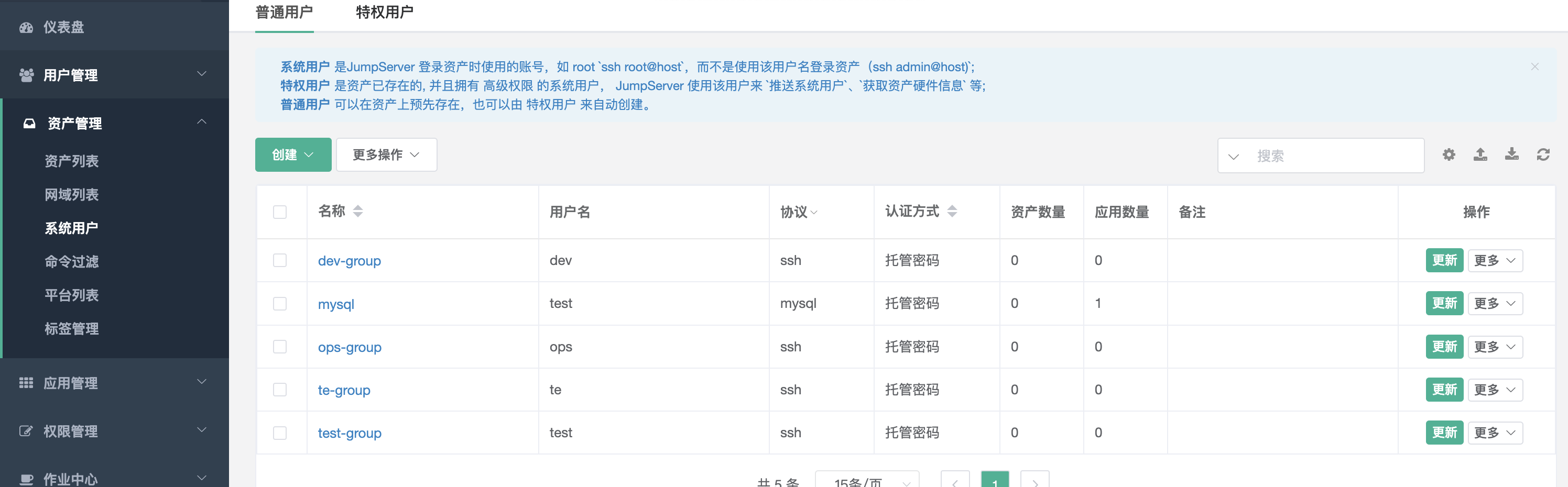Open the mysql system user link
Image resolution: width=1568 pixels, height=487 pixels.
pyautogui.click(x=336, y=304)
